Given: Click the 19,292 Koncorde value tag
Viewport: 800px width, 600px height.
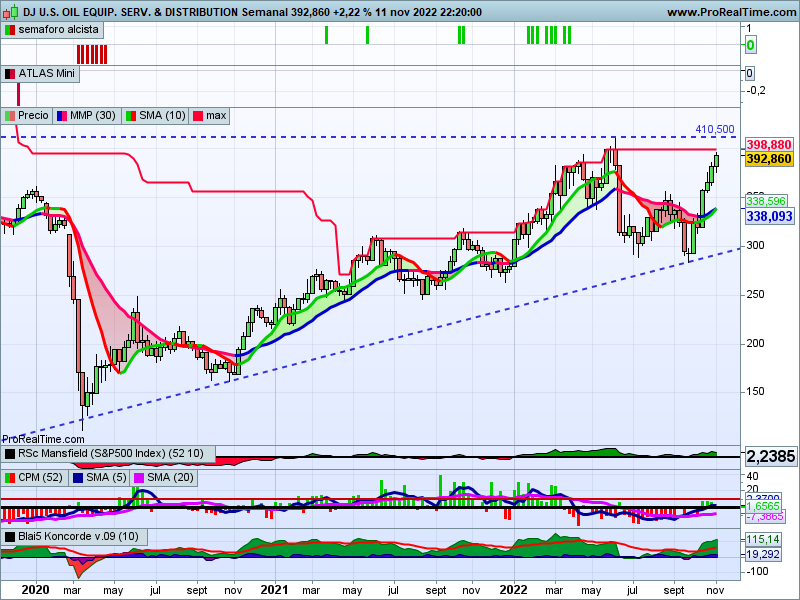Looking at the screenshot, I should [x=763, y=554].
